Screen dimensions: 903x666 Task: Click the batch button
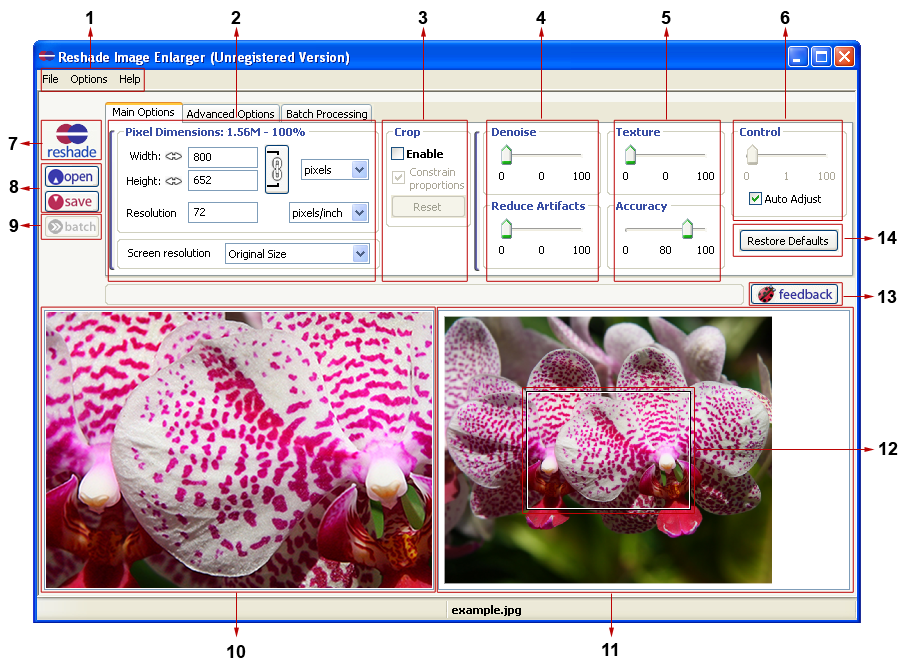point(71,227)
